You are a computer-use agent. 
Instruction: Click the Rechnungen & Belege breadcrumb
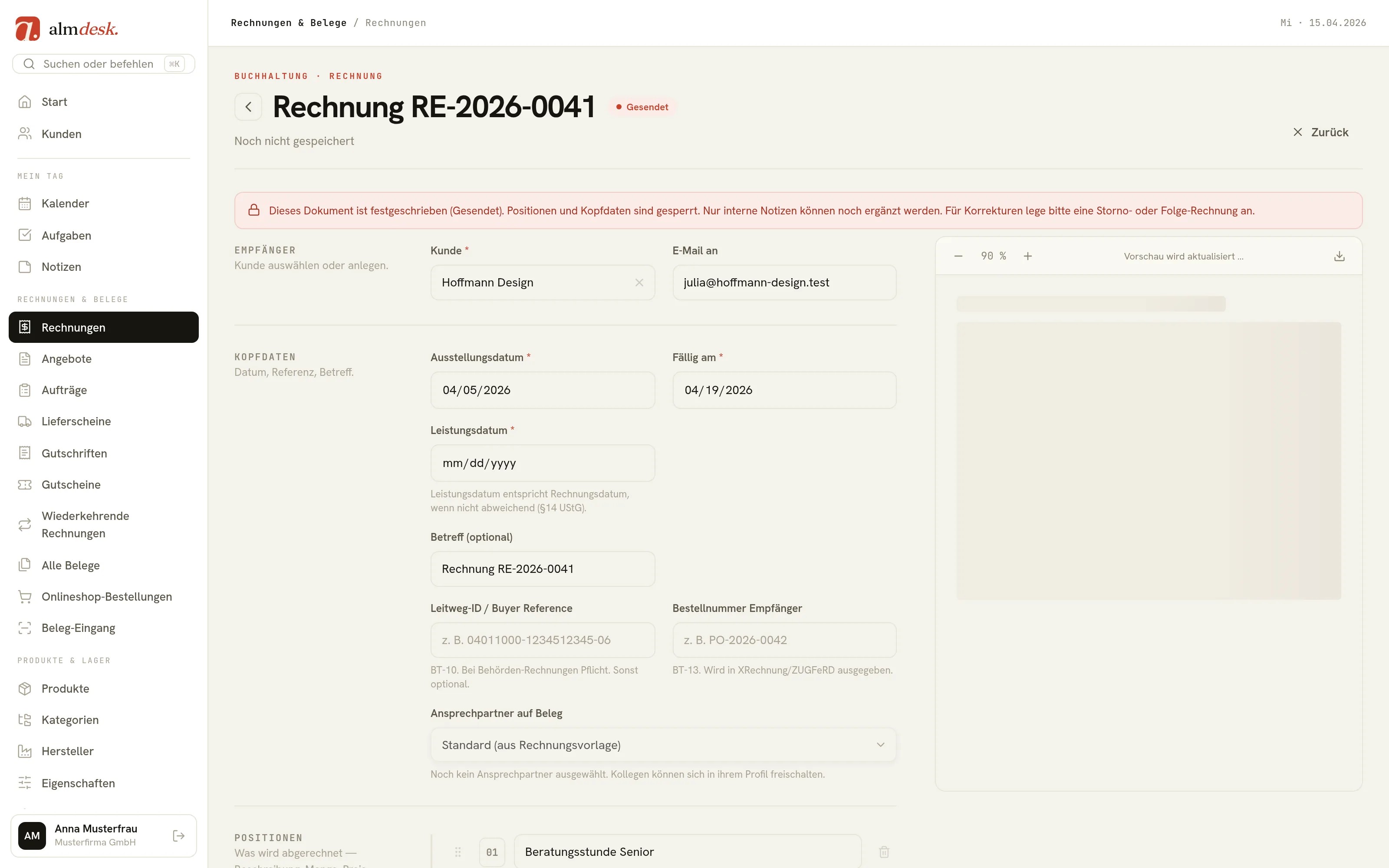289,23
